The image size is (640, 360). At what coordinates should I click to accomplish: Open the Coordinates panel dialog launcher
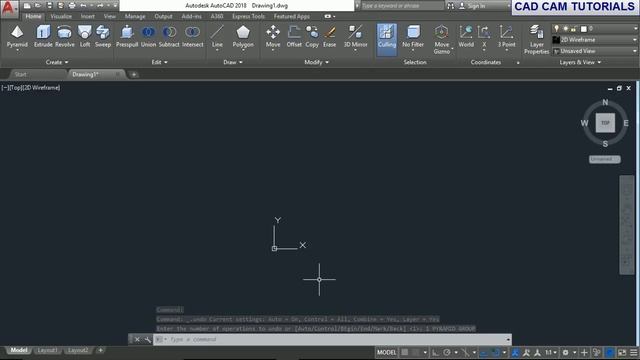click(x=518, y=62)
